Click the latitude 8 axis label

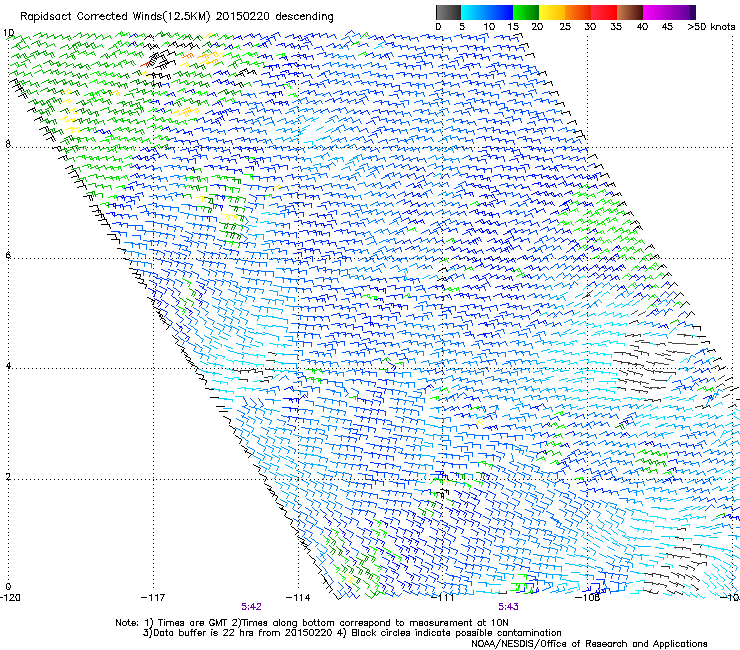click(8, 144)
